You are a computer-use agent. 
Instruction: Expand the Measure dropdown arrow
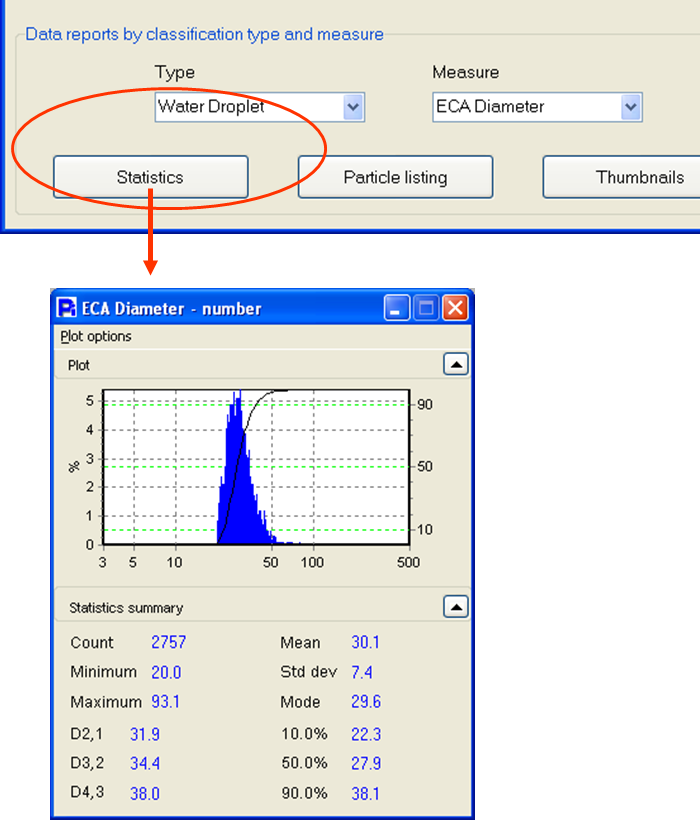pyautogui.click(x=630, y=107)
